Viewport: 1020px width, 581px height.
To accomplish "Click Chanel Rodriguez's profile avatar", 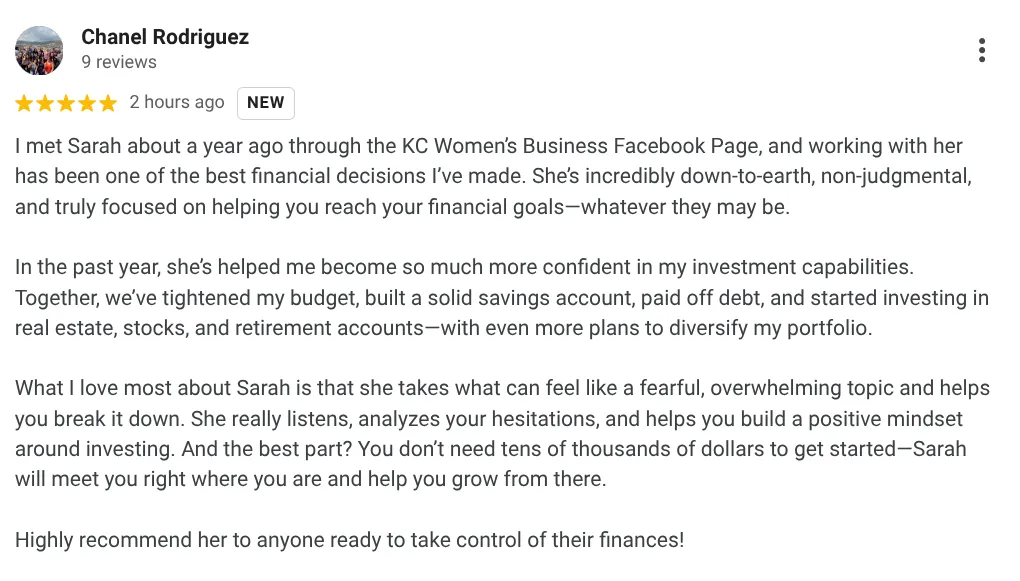I will [39, 50].
